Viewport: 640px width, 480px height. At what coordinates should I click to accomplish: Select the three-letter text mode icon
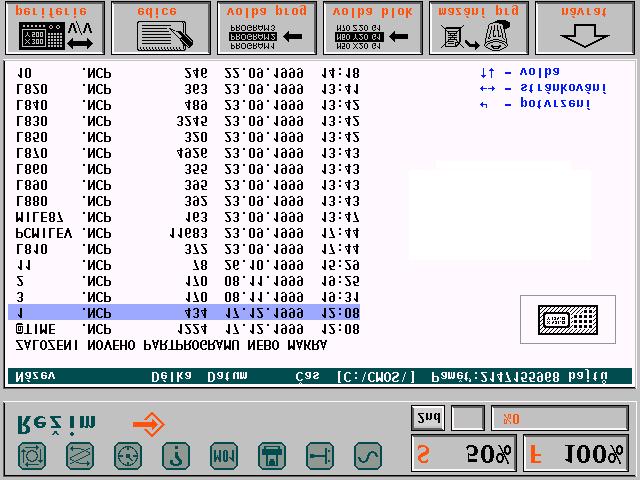click(x=224, y=456)
